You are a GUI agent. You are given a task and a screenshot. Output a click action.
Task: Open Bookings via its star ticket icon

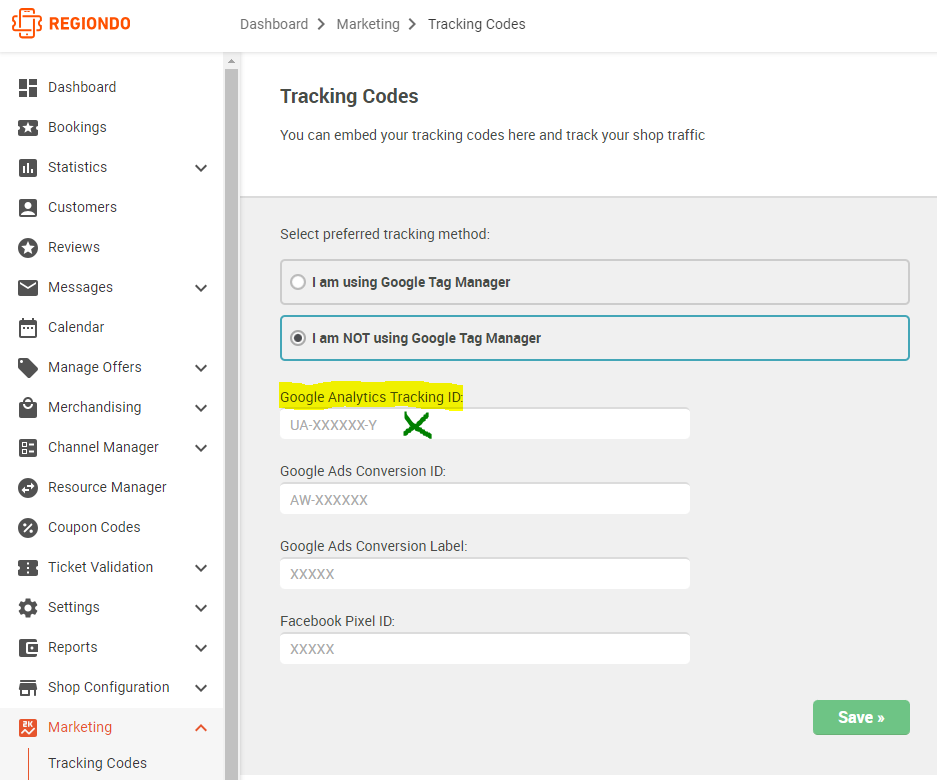(x=27, y=127)
